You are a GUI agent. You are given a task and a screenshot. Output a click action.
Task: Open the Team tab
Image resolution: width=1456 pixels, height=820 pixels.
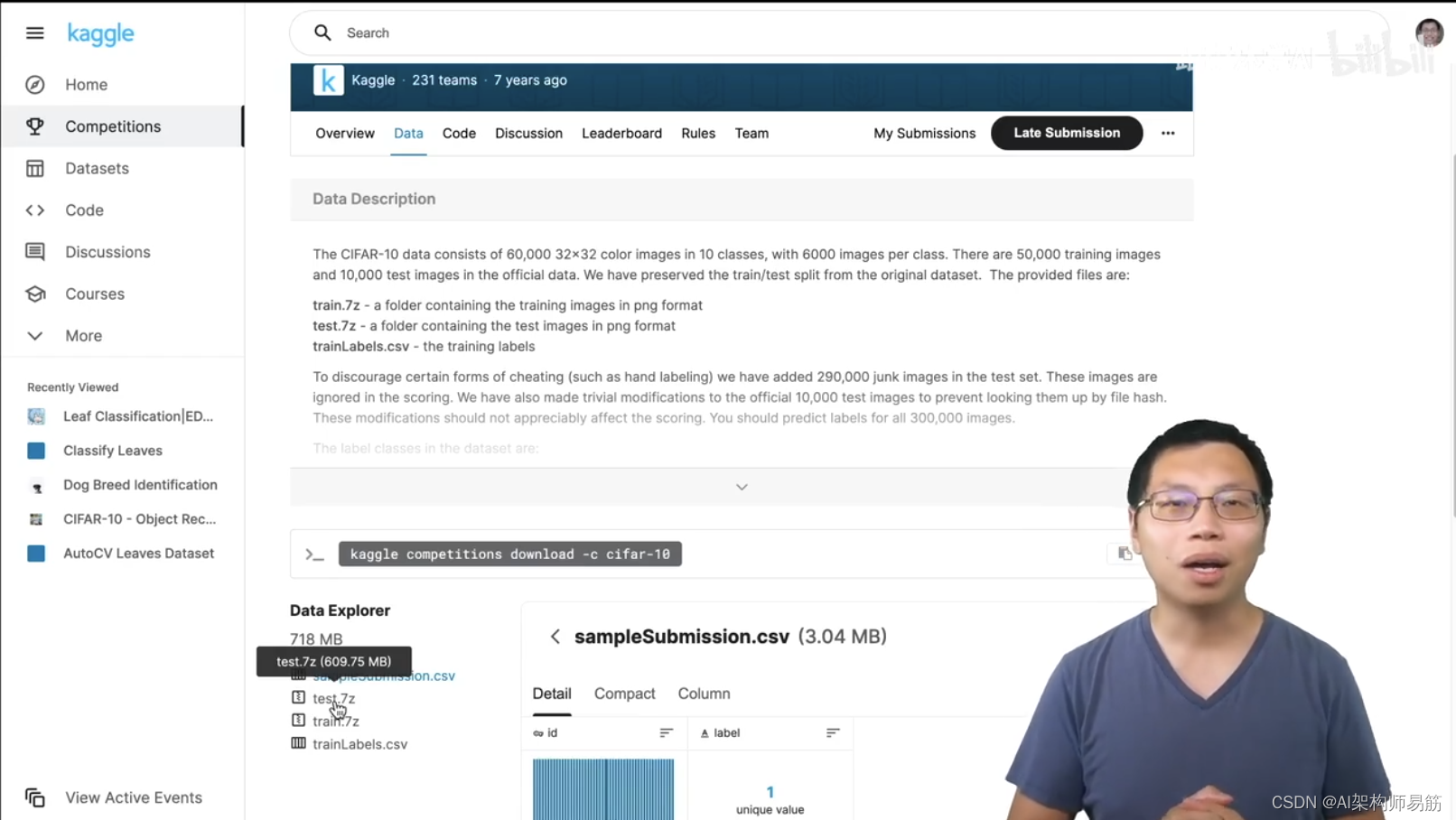point(751,133)
